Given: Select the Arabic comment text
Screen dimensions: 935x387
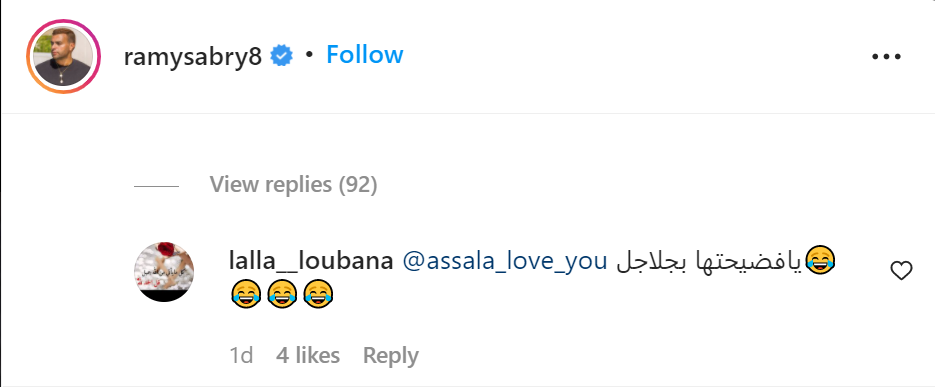Looking at the screenshot, I should [709, 263].
